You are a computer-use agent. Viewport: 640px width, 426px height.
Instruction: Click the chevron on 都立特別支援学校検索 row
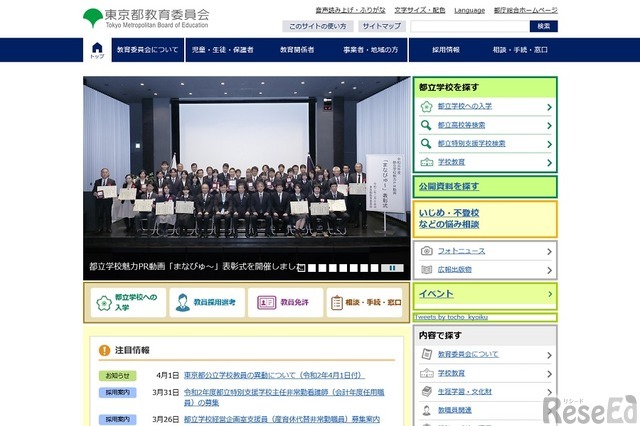pos(549,144)
